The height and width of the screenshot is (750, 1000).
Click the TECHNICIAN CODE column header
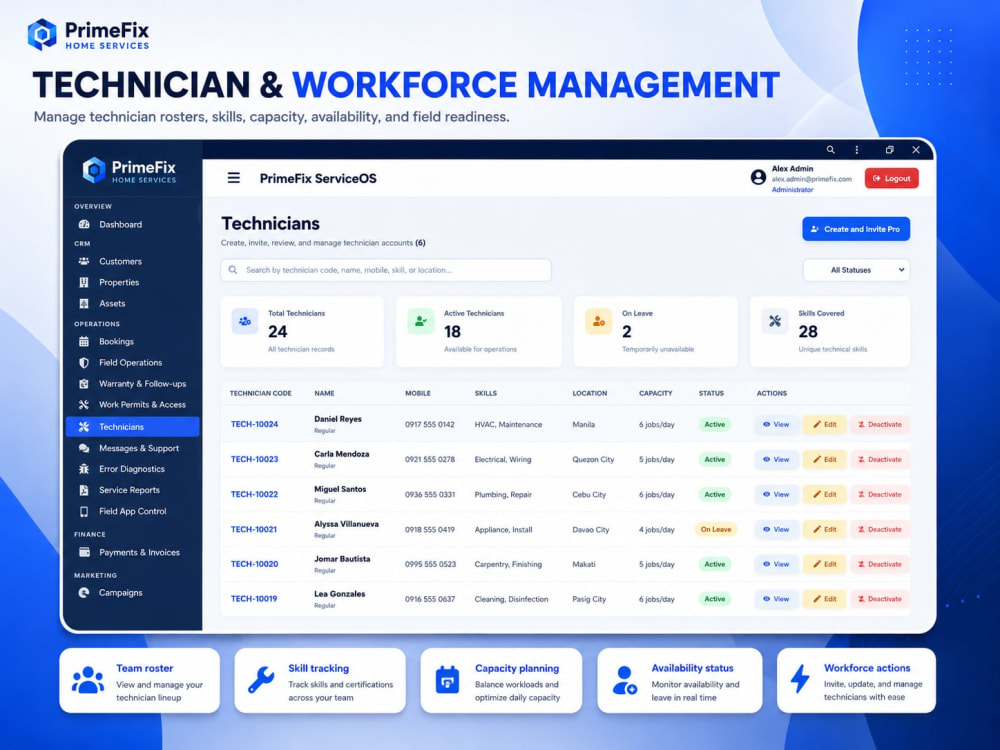[x=260, y=393]
